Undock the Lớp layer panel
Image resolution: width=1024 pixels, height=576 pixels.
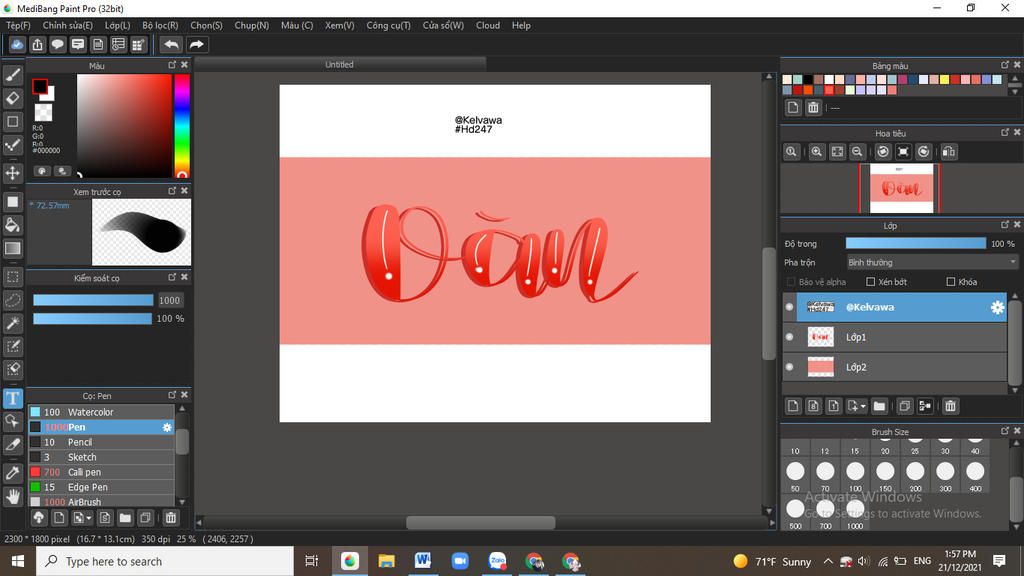point(1005,225)
